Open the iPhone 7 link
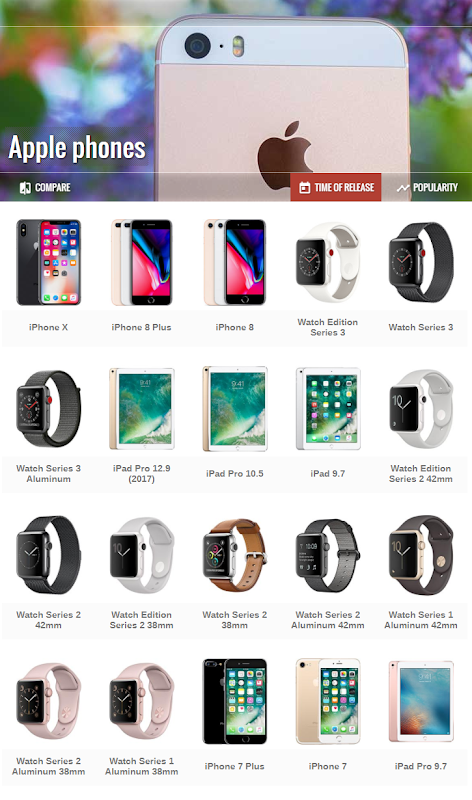The image size is (472, 800). pyautogui.click(x=328, y=766)
